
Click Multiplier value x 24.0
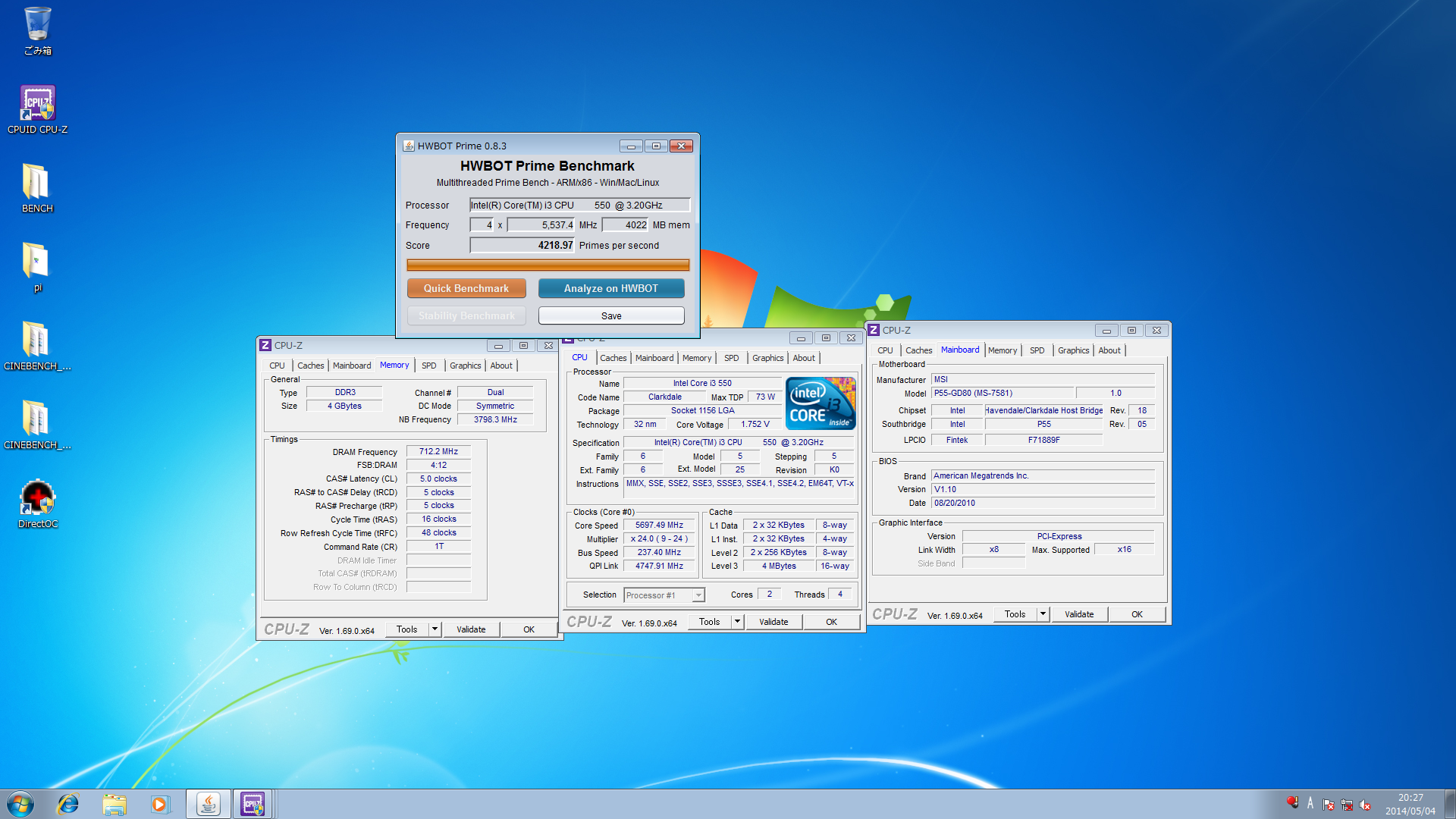(659, 538)
